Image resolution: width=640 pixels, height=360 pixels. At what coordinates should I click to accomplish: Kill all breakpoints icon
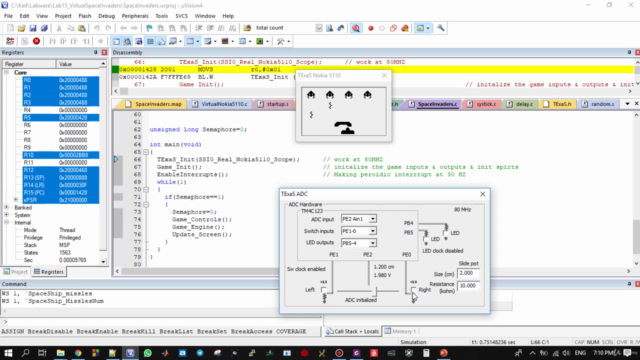(405, 28)
